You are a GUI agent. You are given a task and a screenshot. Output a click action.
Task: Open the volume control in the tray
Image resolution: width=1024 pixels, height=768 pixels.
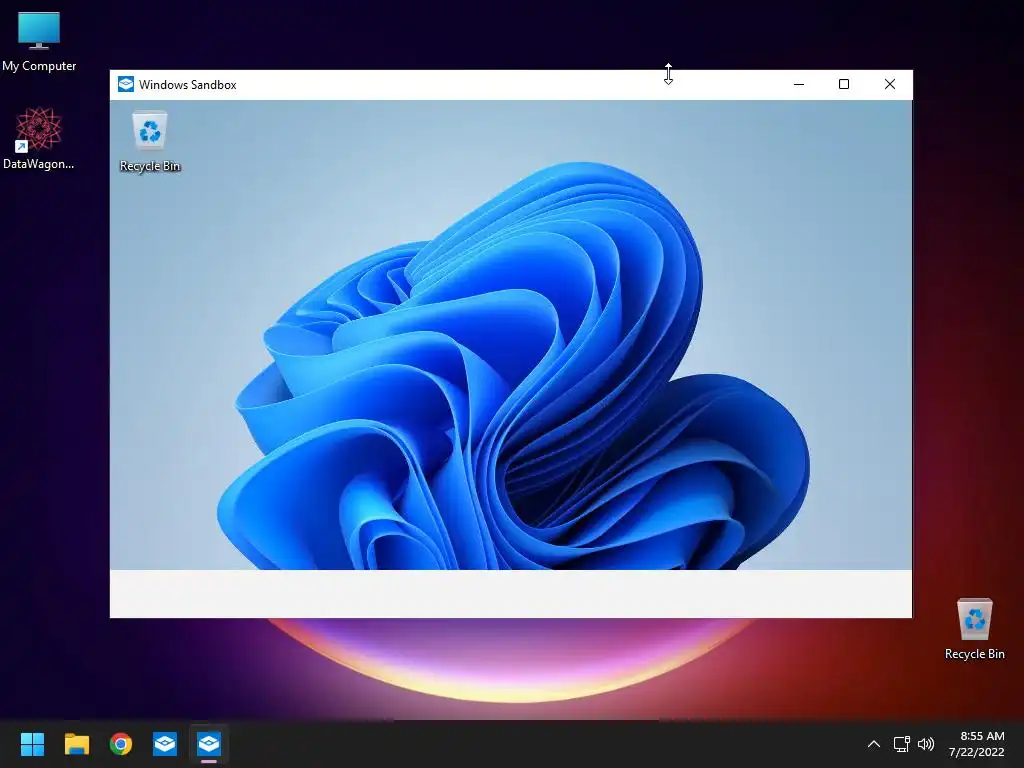[926, 744]
